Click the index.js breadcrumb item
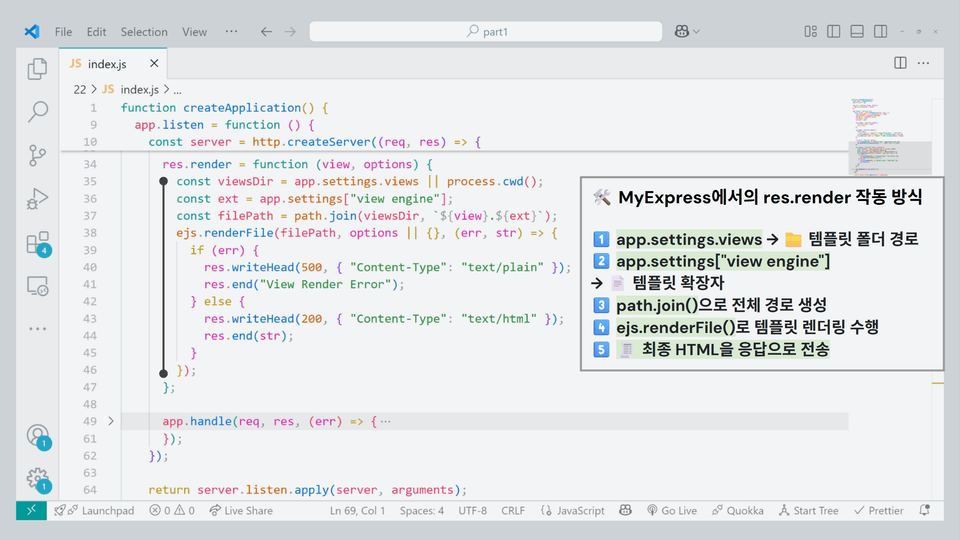 [132, 89]
